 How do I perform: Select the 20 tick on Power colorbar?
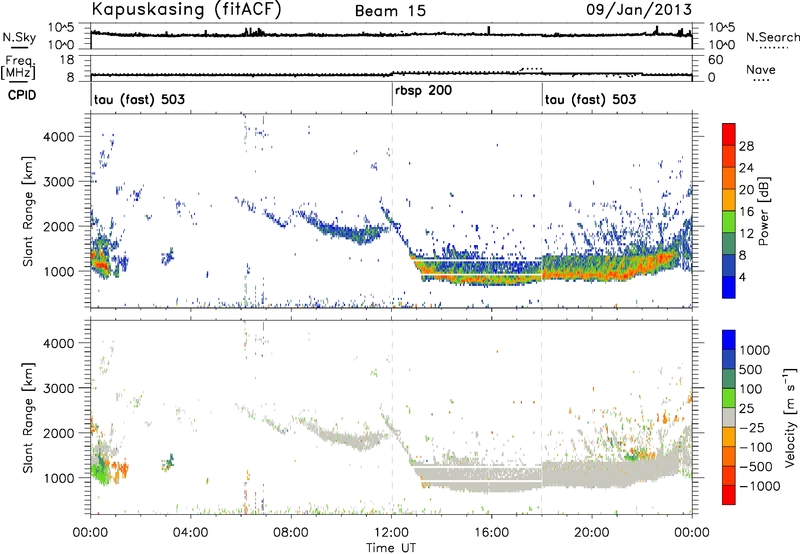[x=746, y=190]
